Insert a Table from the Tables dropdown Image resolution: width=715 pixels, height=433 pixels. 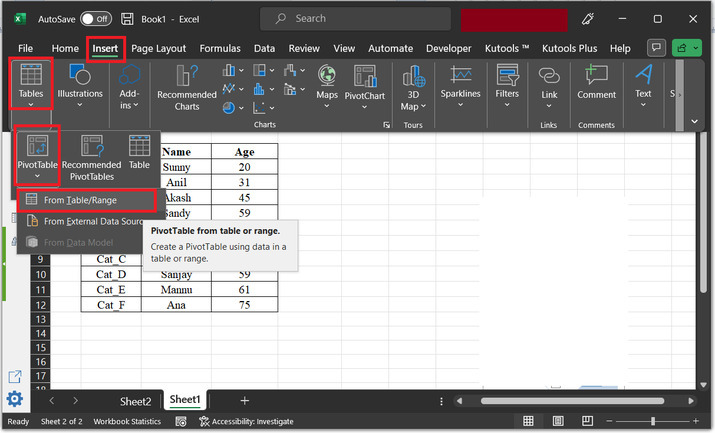click(x=139, y=152)
